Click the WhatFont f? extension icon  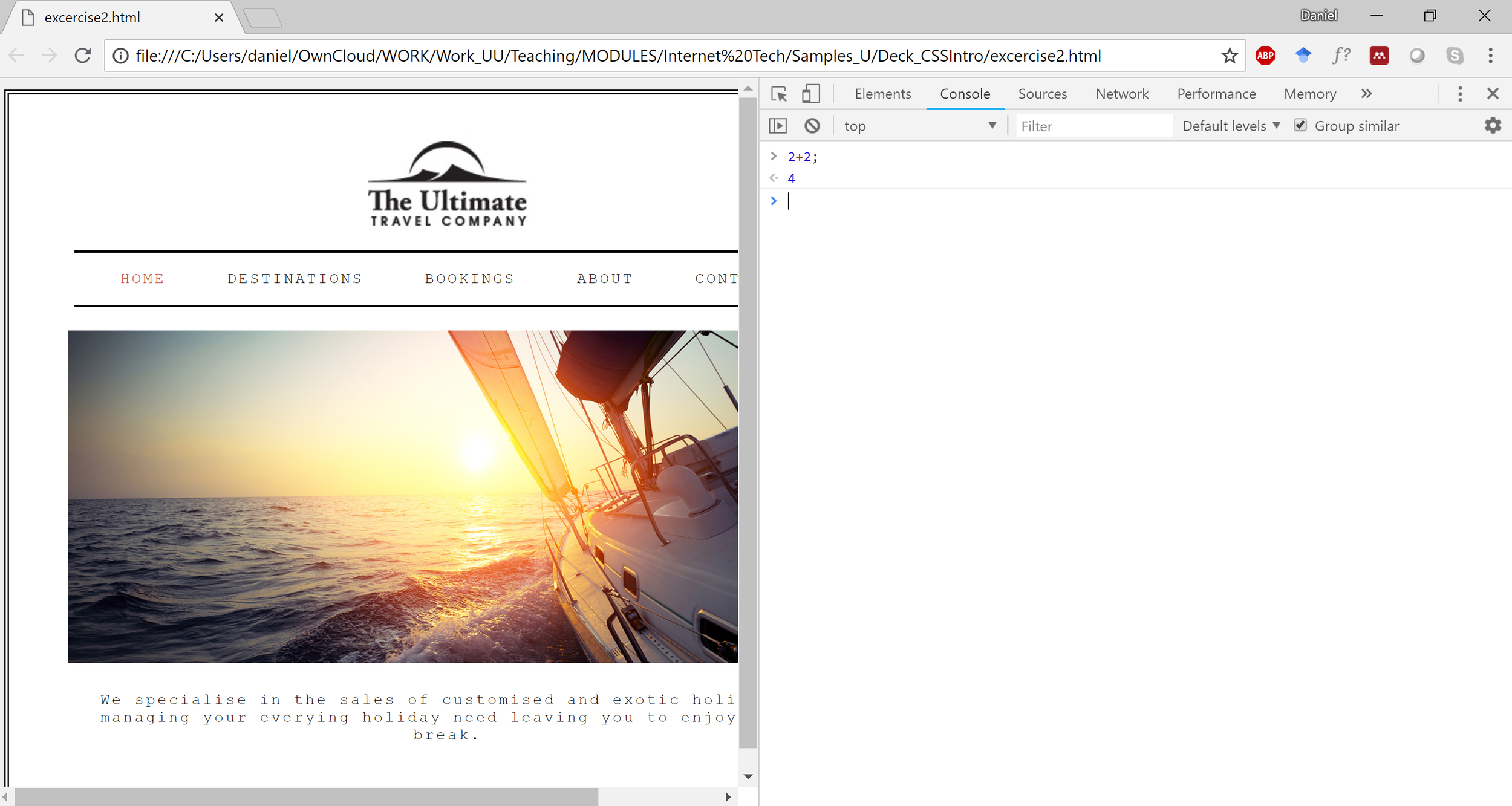(1341, 56)
